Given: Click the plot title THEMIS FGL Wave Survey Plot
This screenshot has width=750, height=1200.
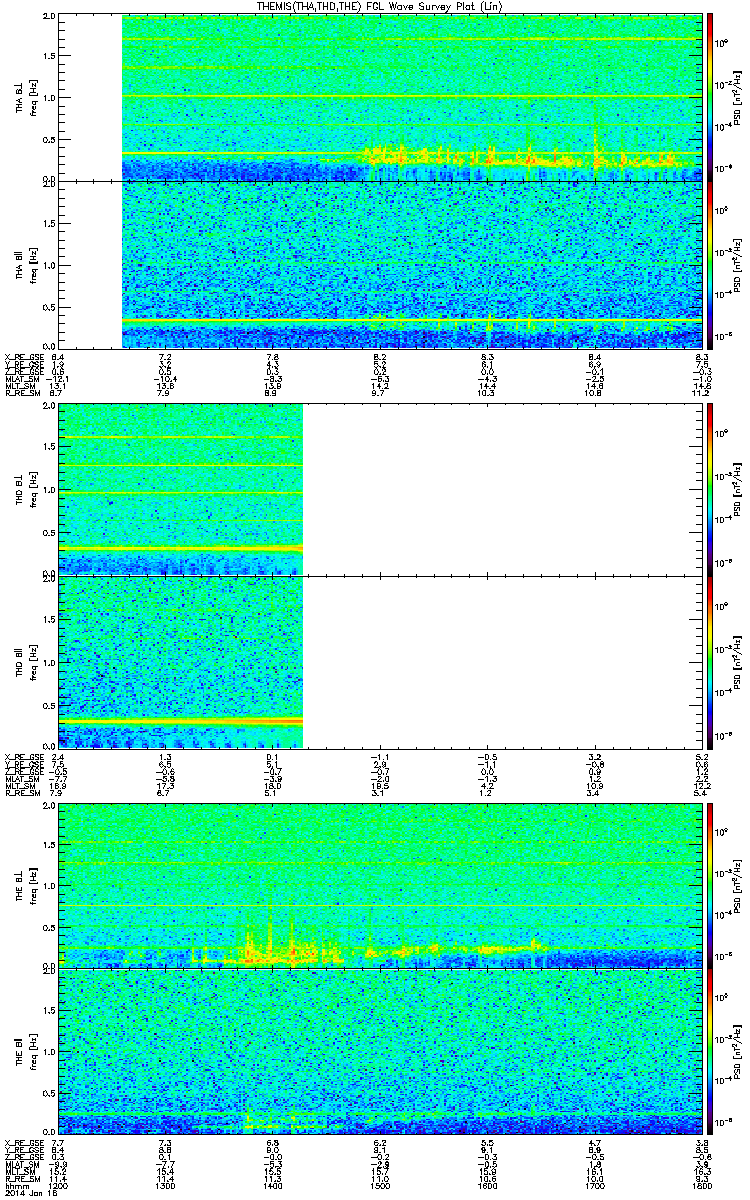Looking at the screenshot, I should coord(380,6).
